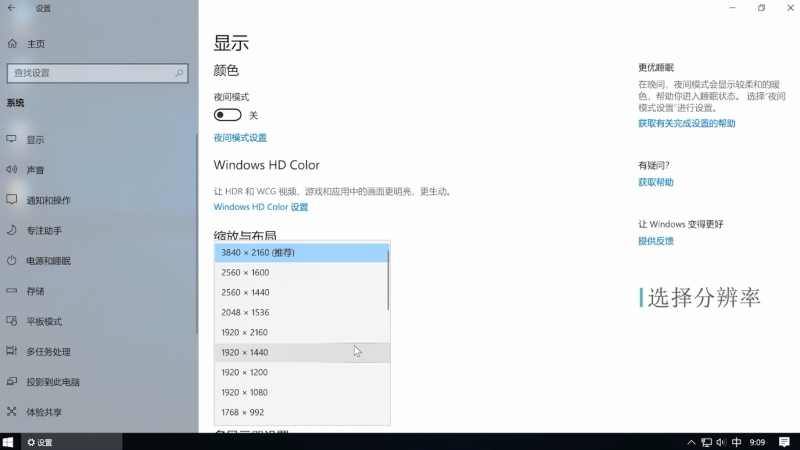Image resolution: width=800 pixels, height=450 pixels.
Task: Pick 1920 × 1440 resolution
Action: [x=302, y=352]
